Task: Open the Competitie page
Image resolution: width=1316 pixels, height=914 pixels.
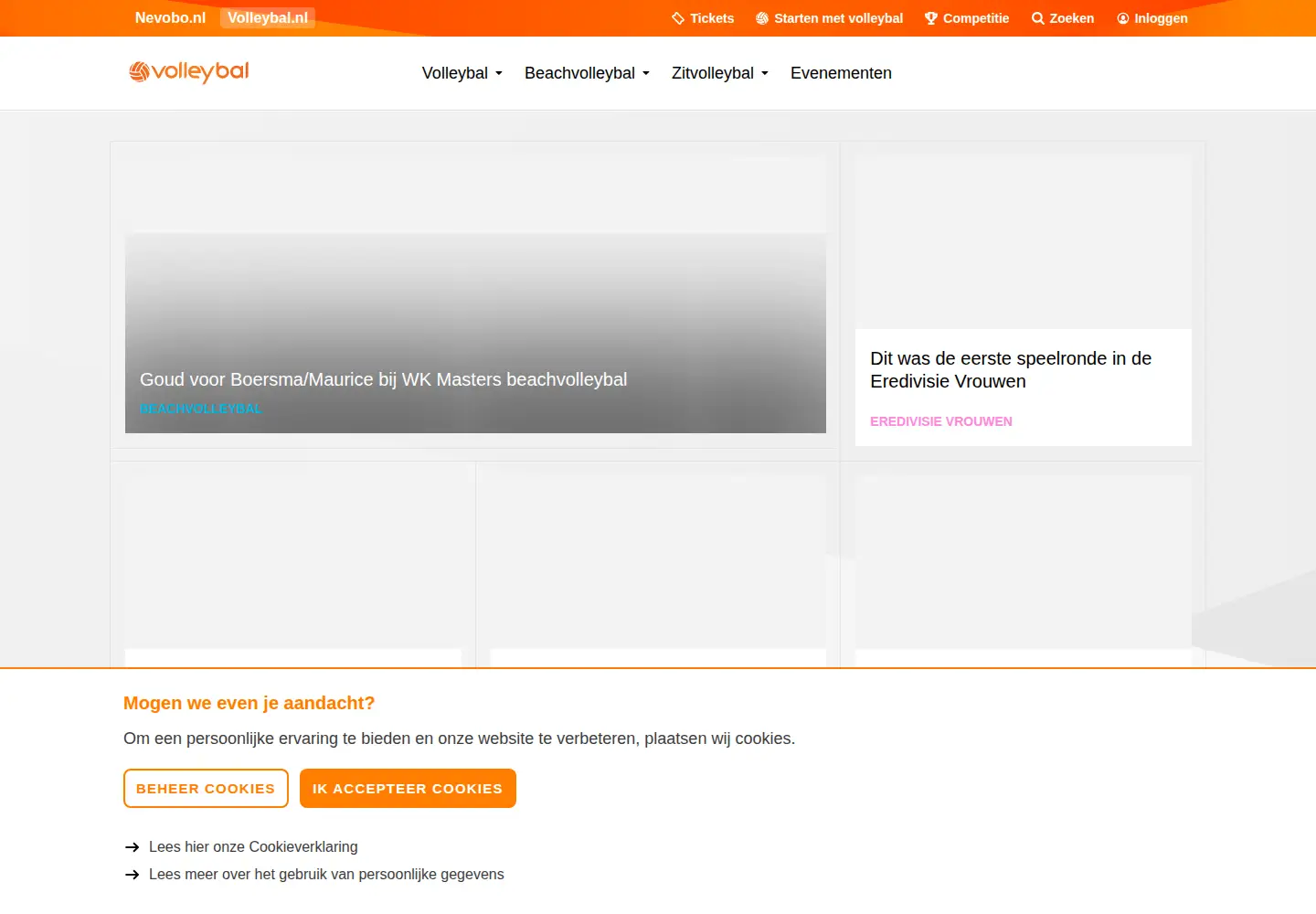Action: (x=967, y=18)
